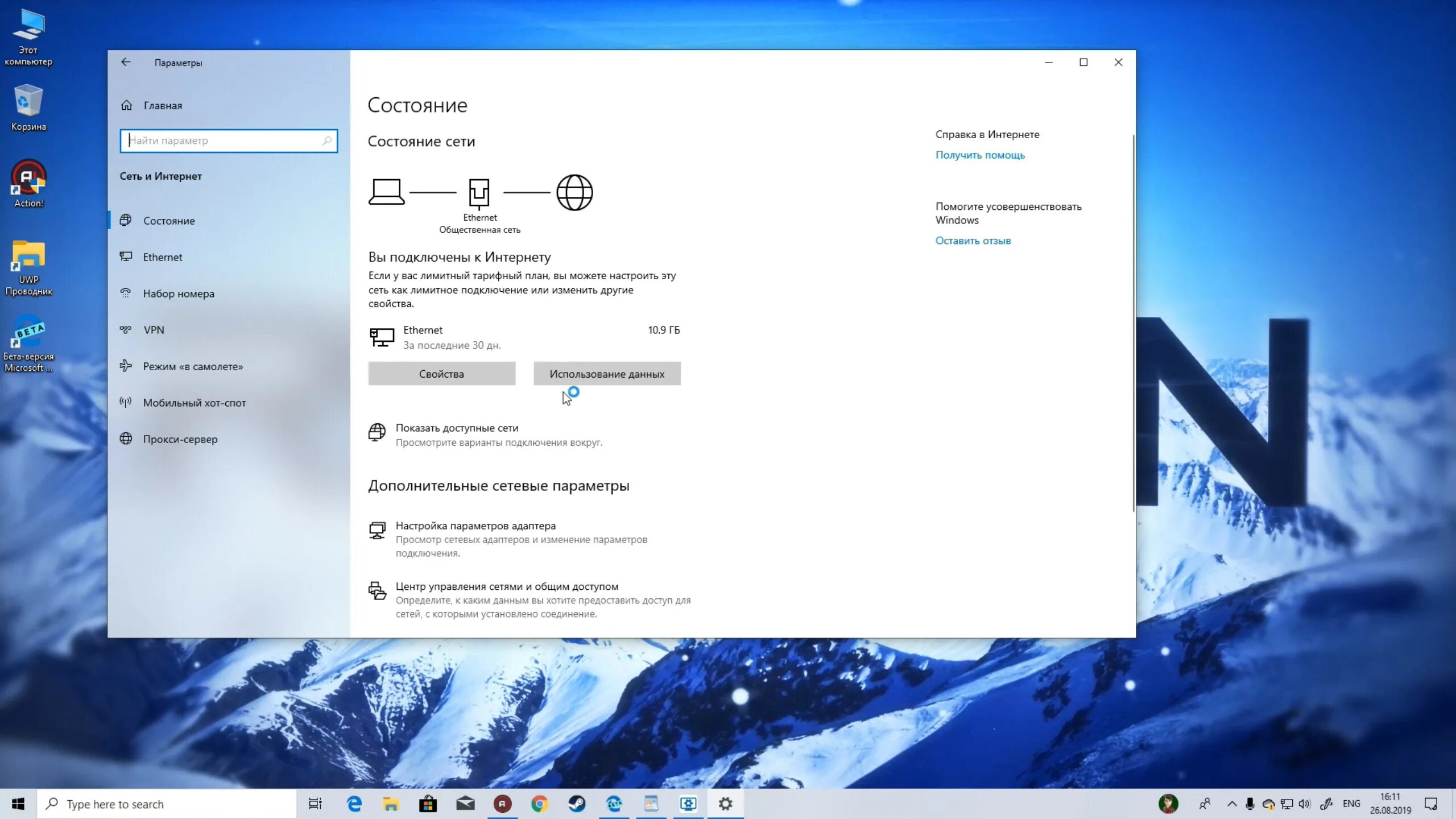1456x819 pixels.
Task: Click Оставить отзыв link
Action: 973,240
